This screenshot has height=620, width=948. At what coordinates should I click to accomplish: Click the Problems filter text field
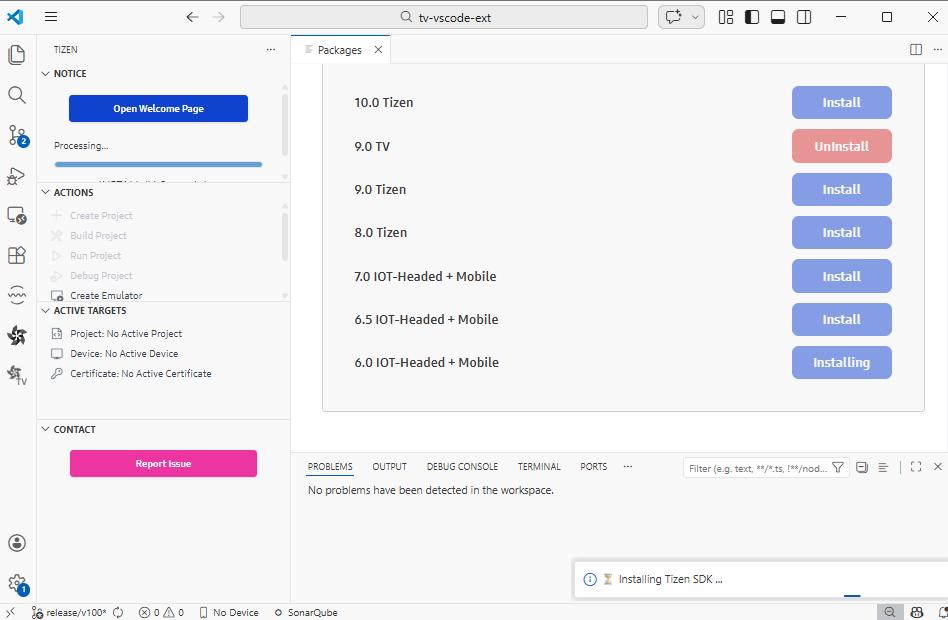[756, 468]
